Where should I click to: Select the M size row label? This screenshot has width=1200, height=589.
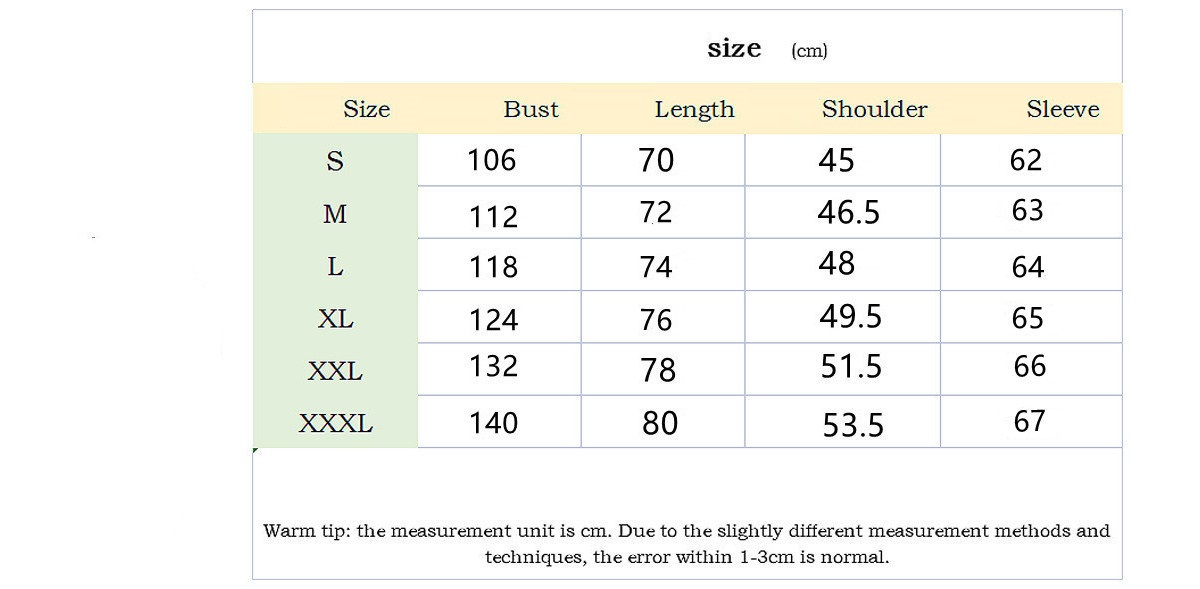(x=335, y=214)
